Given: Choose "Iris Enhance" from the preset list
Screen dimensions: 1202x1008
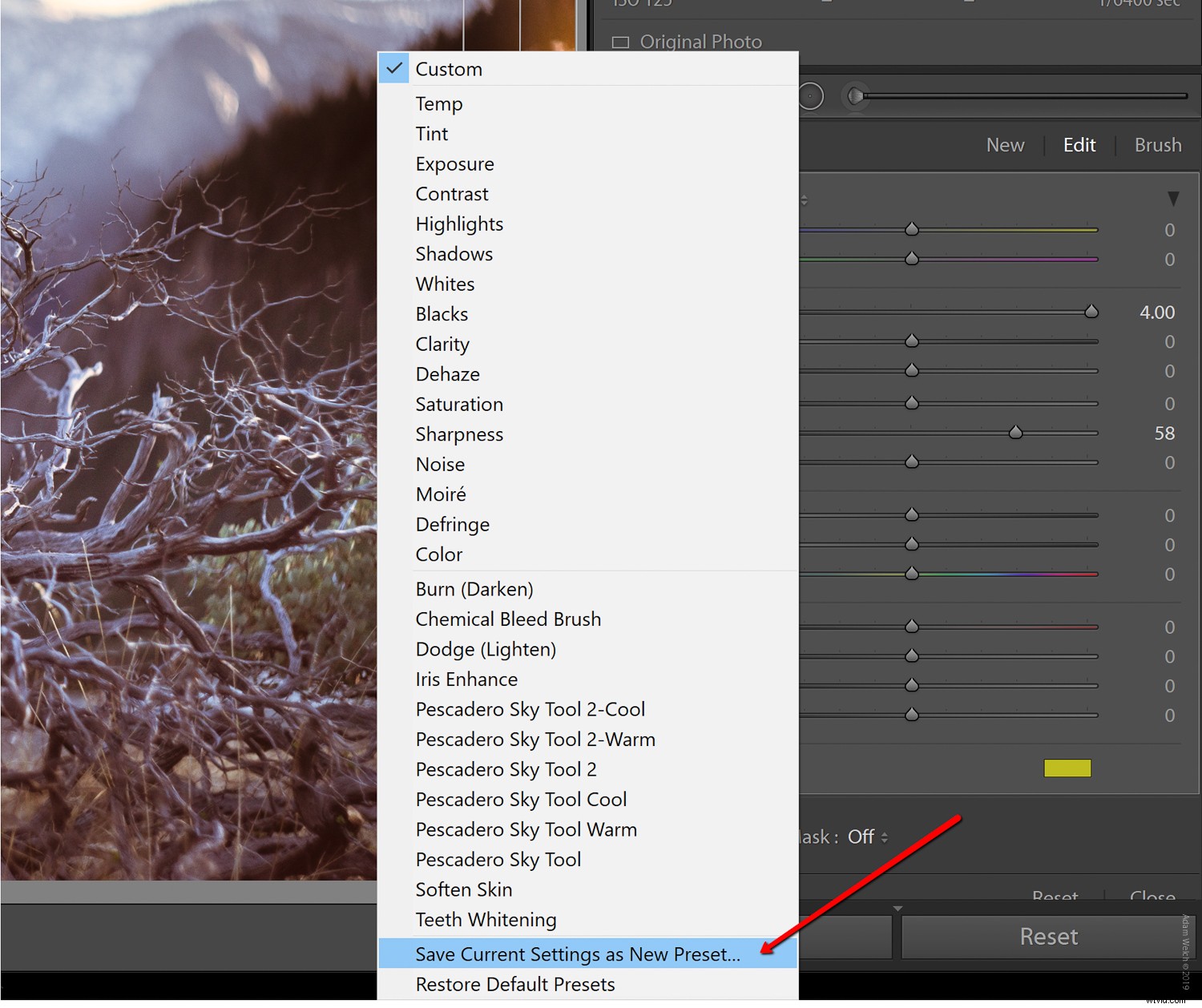Looking at the screenshot, I should (466, 679).
